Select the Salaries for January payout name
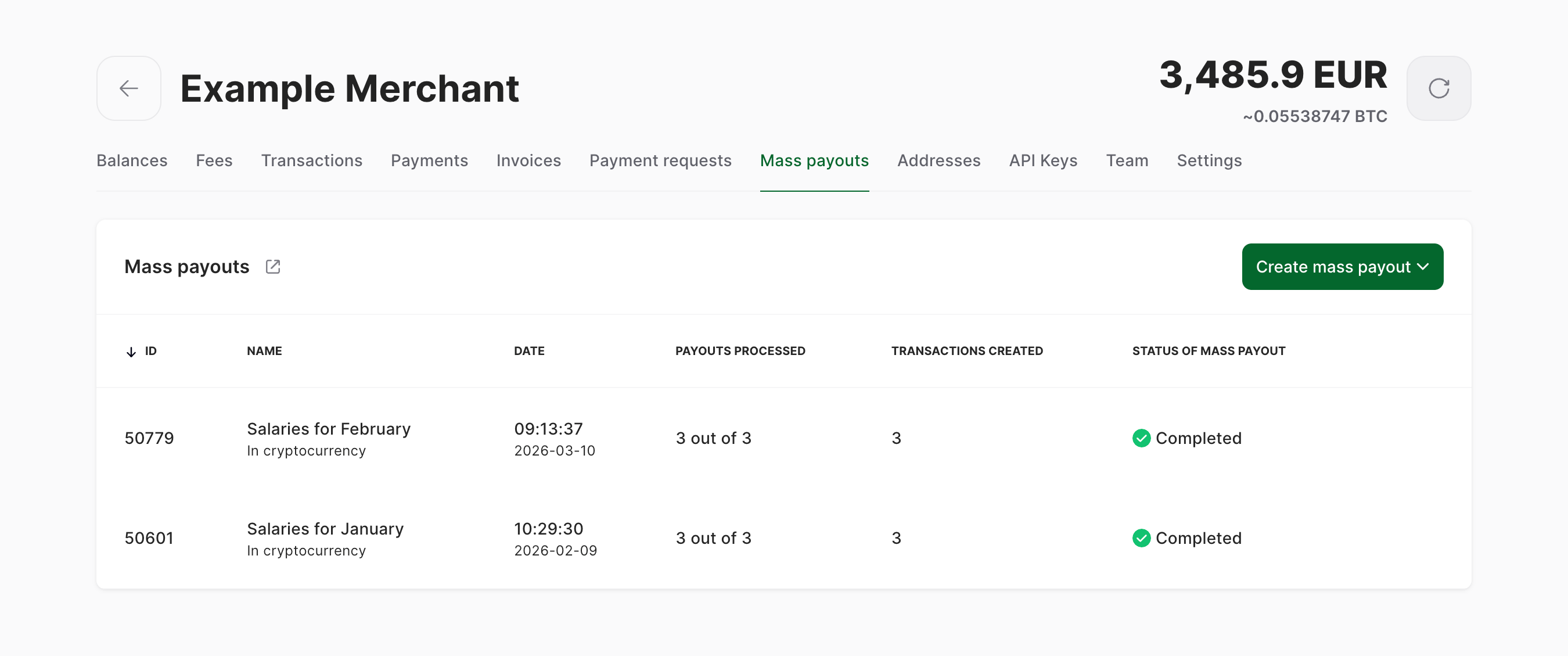Screen dimensions: 1568x656 click(326, 529)
